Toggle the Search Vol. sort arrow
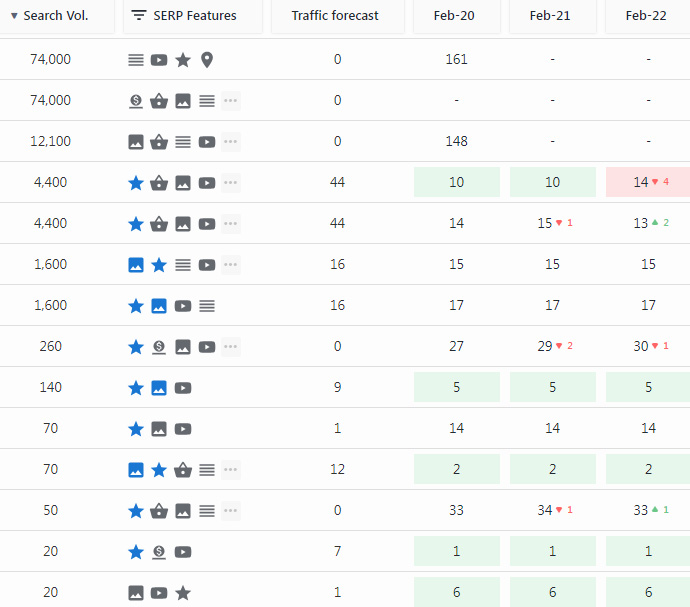Viewport: 690px width, 607px height. click(15, 16)
